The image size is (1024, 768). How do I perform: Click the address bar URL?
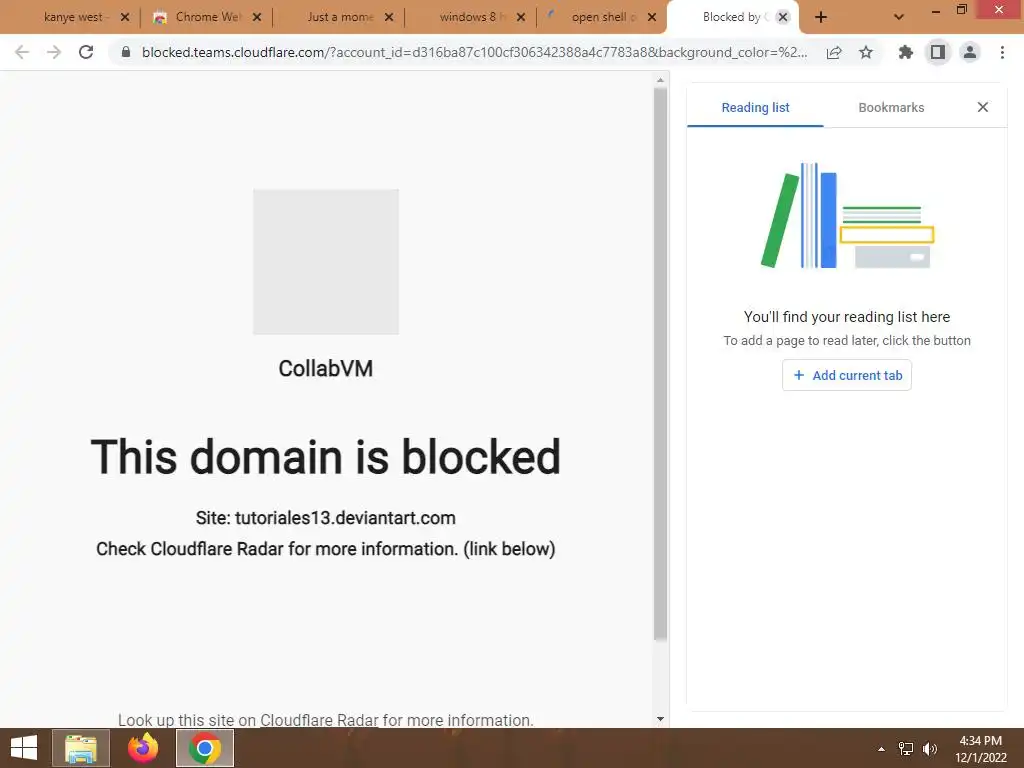[474, 52]
